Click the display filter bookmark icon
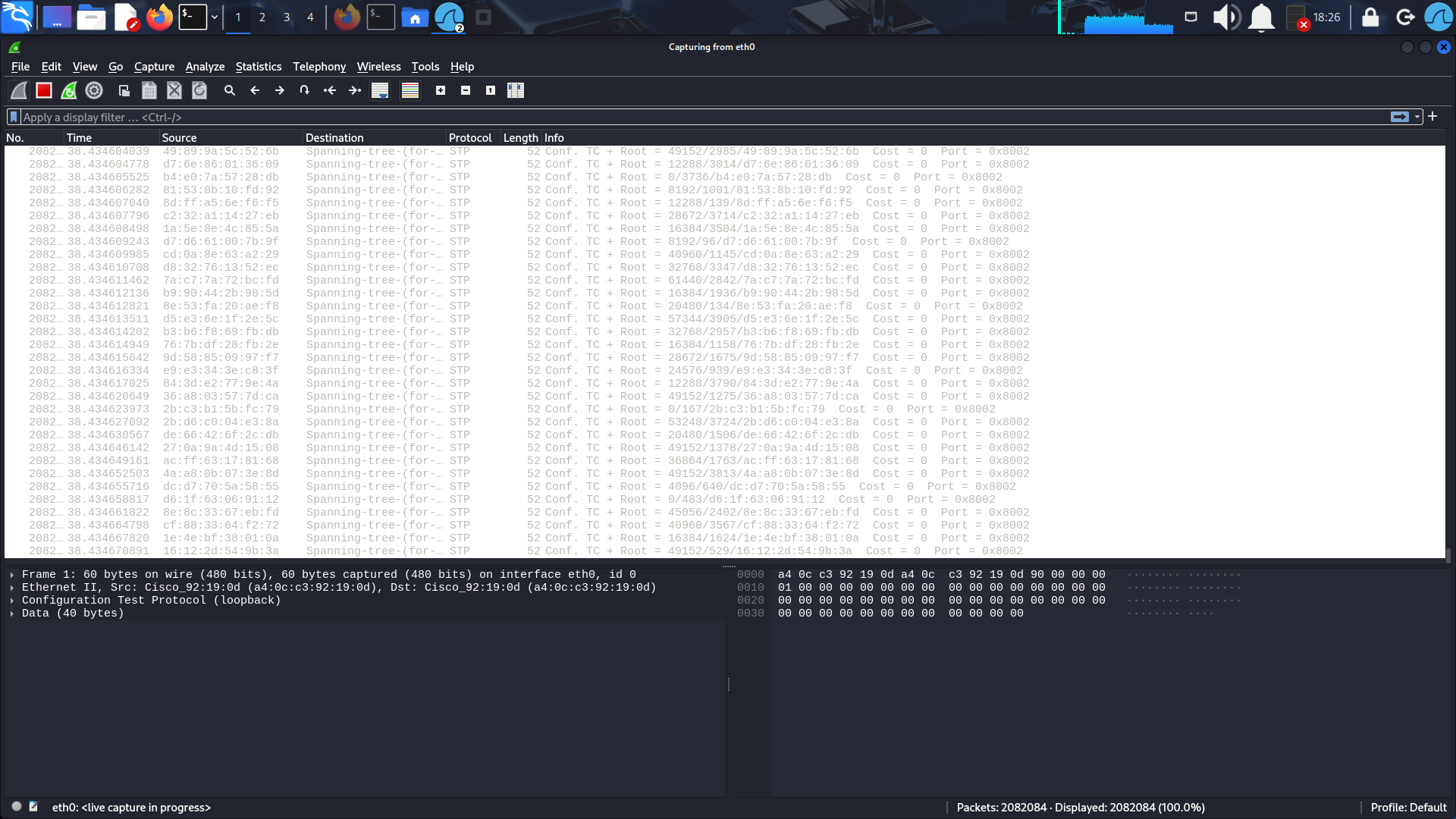The width and height of the screenshot is (1456, 819). (14, 117)
